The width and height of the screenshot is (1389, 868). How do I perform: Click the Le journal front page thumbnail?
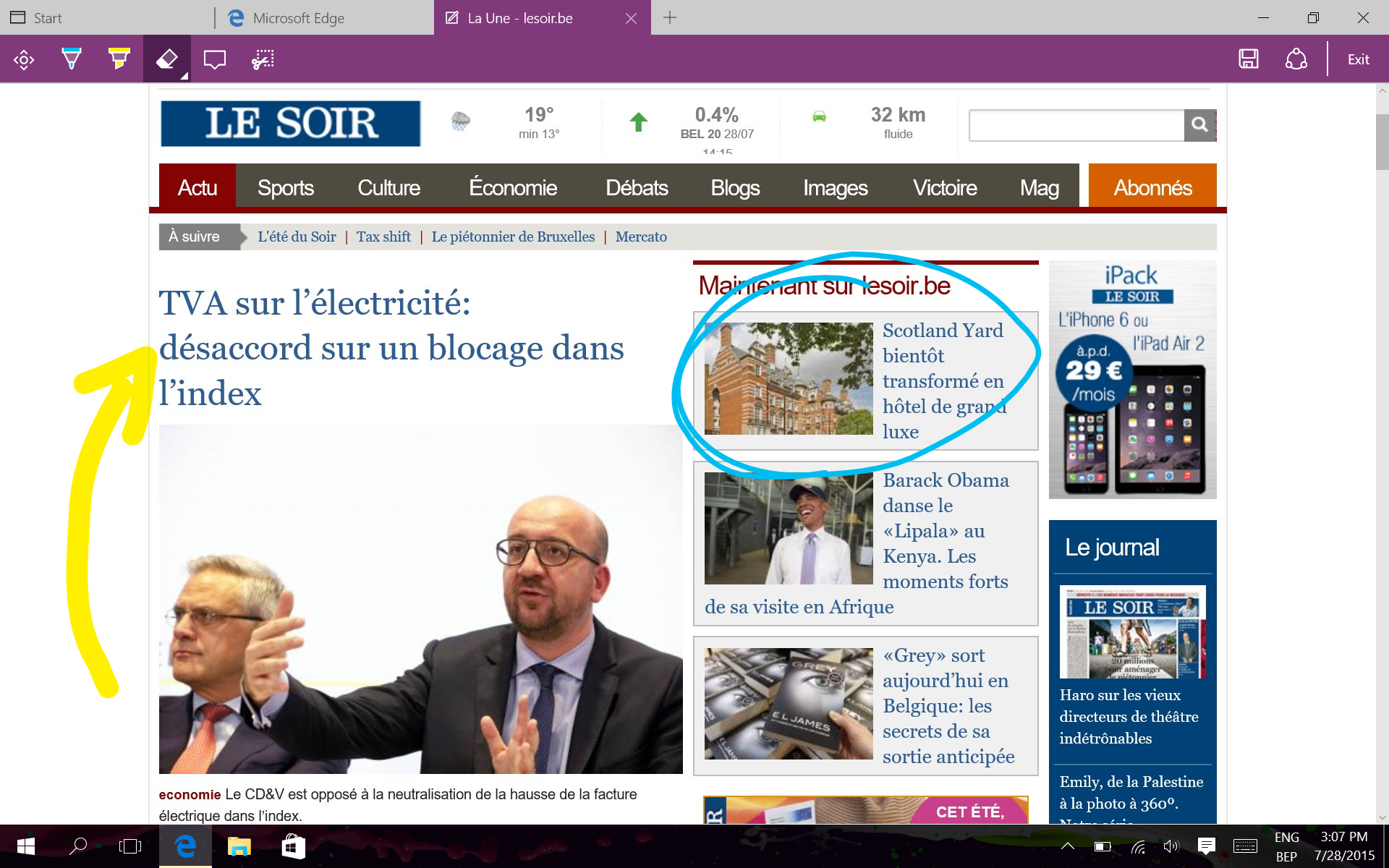point(1132,631)
